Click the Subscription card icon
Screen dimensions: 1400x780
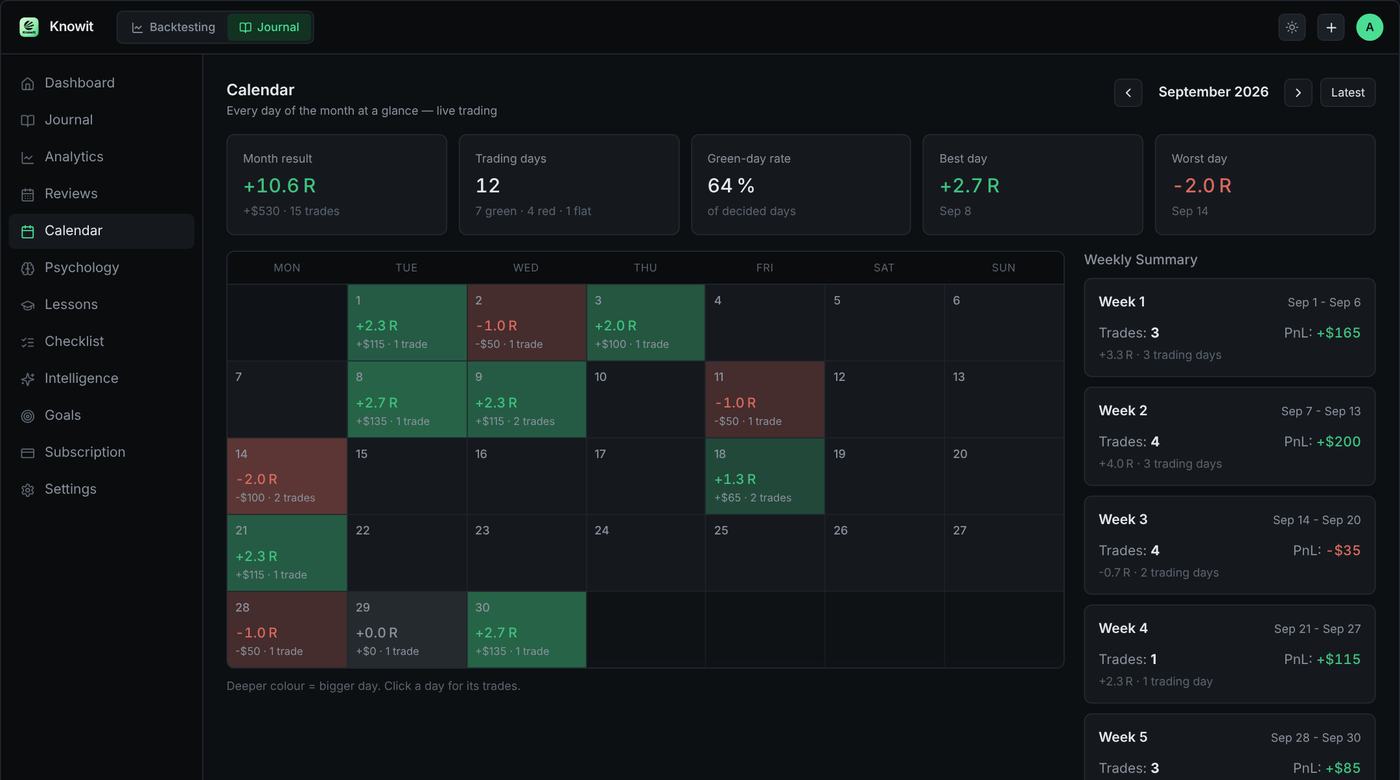28,454
